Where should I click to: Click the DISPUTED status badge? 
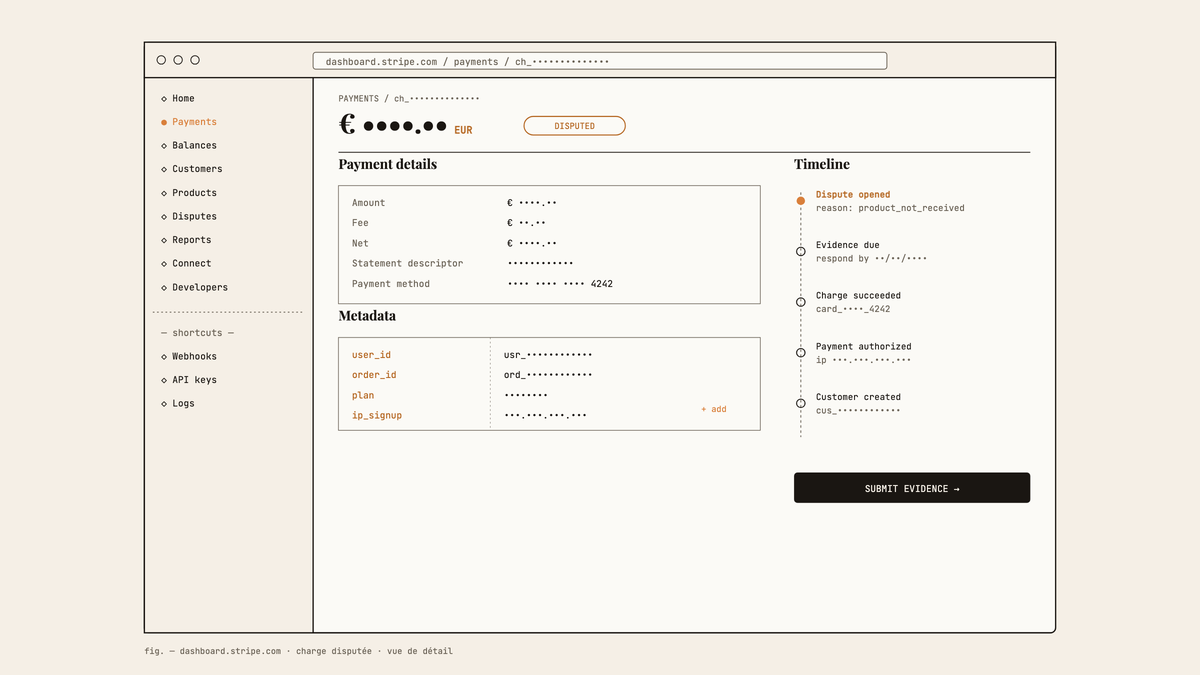(x=574, y=126)
